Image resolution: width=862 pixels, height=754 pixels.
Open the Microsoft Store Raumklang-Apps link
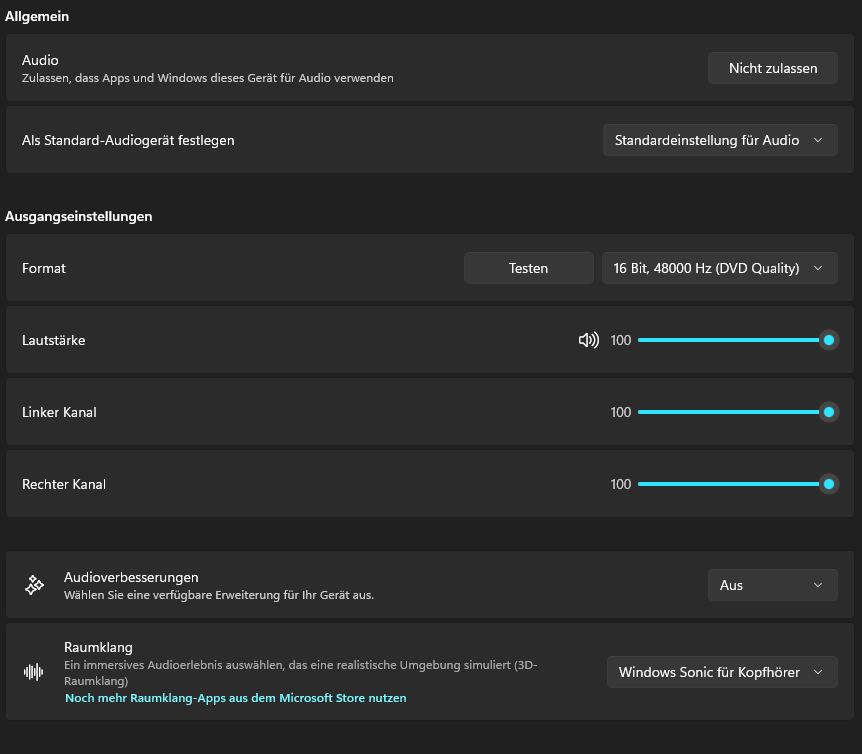coord(236,697)
